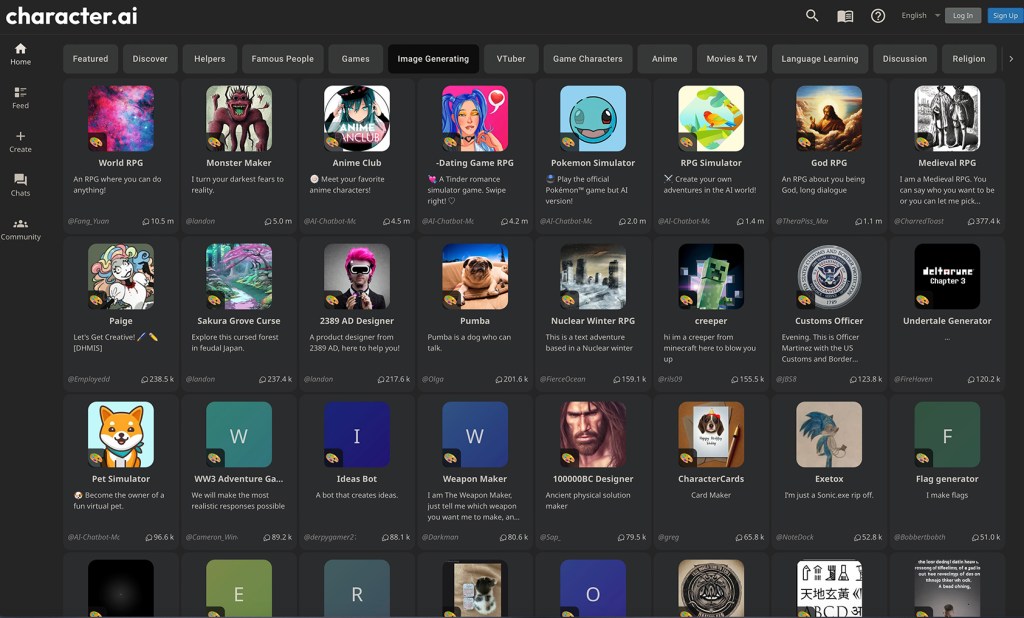Click creator @FierceOcean under Nuclear Winter RPG
This screenshot has width=1024, height=618.
[563, 379]
